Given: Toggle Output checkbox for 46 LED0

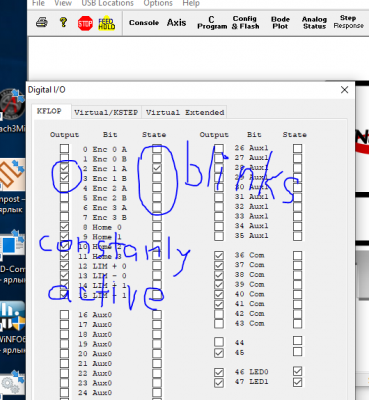Looking at the screenshot, I should (219, 372).
